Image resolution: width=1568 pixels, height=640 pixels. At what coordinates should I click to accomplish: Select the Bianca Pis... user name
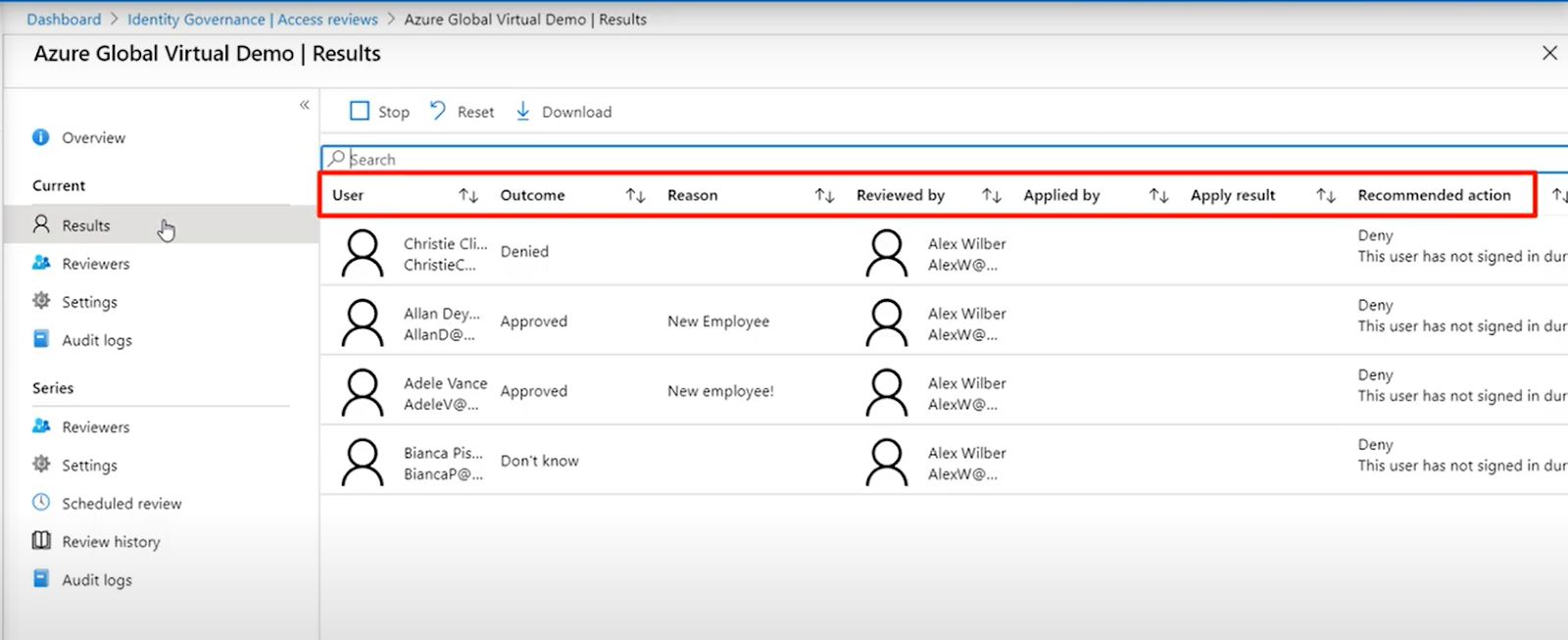click(443, 453)
